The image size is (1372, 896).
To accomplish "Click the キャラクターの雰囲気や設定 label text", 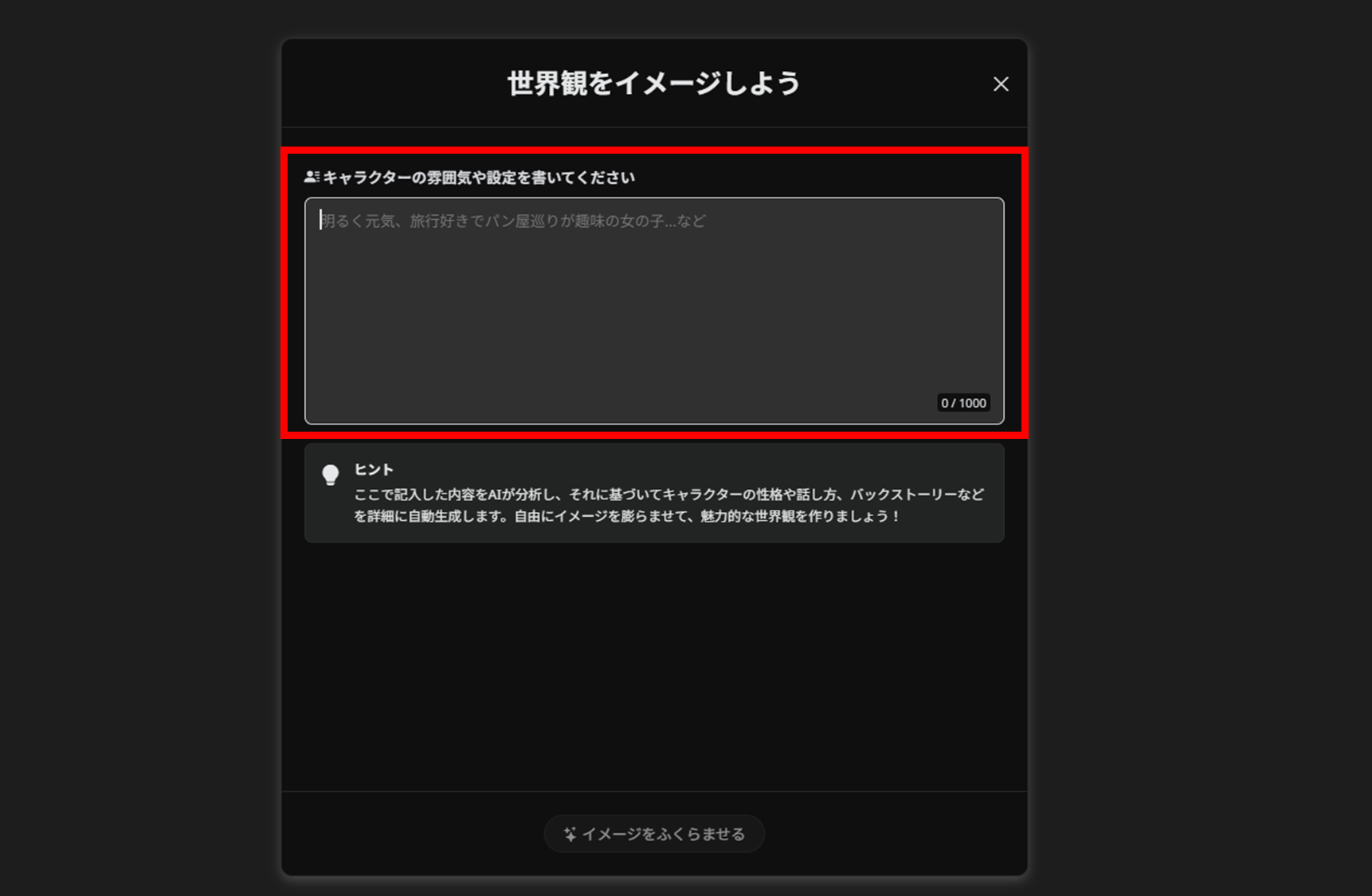I will click(x=479, y=177).
